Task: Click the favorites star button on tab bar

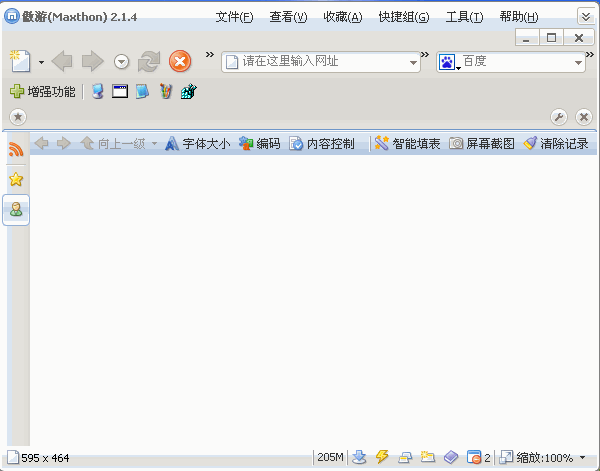Action: click(18, 117)
